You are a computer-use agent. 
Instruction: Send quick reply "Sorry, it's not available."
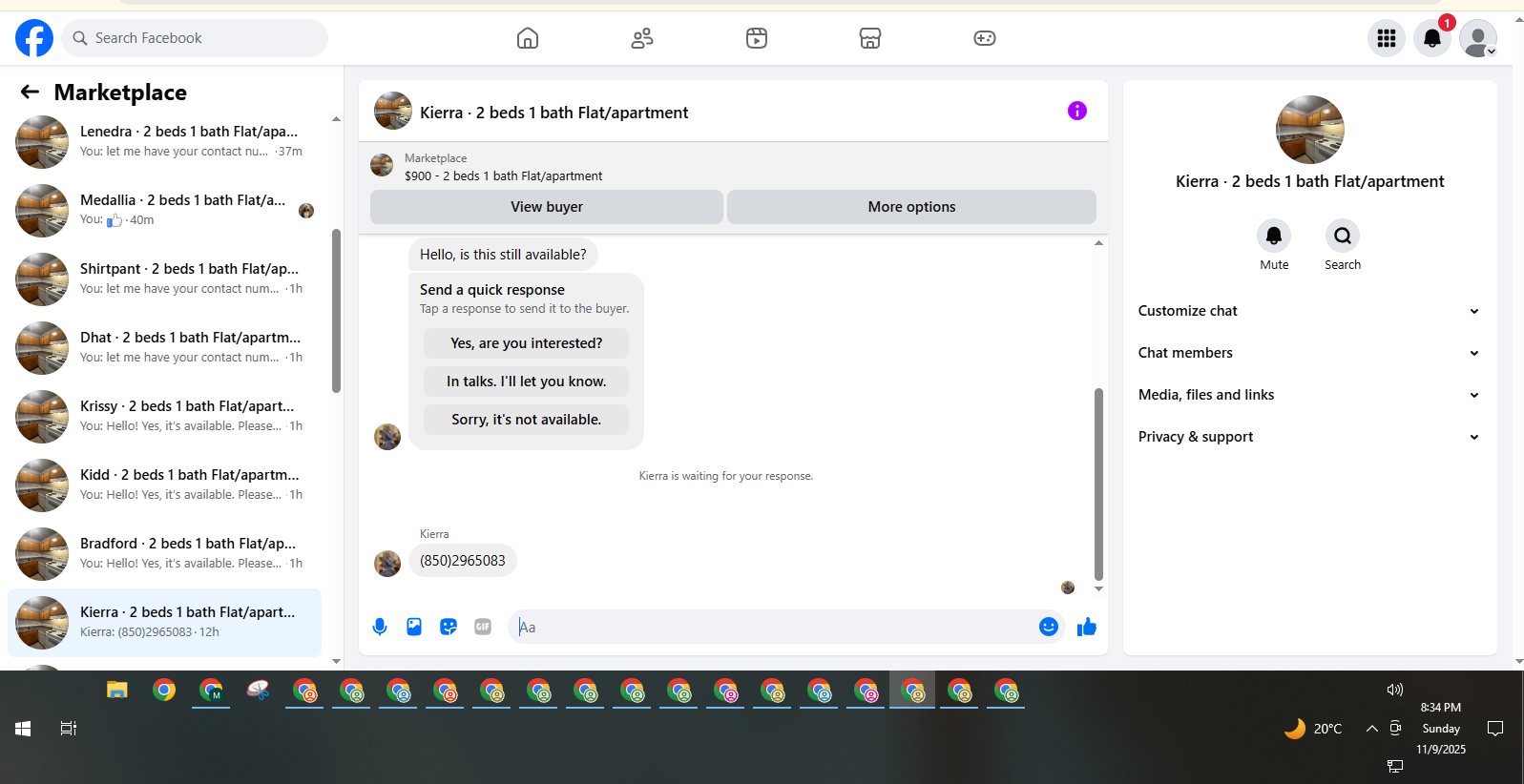pos(527,420)
